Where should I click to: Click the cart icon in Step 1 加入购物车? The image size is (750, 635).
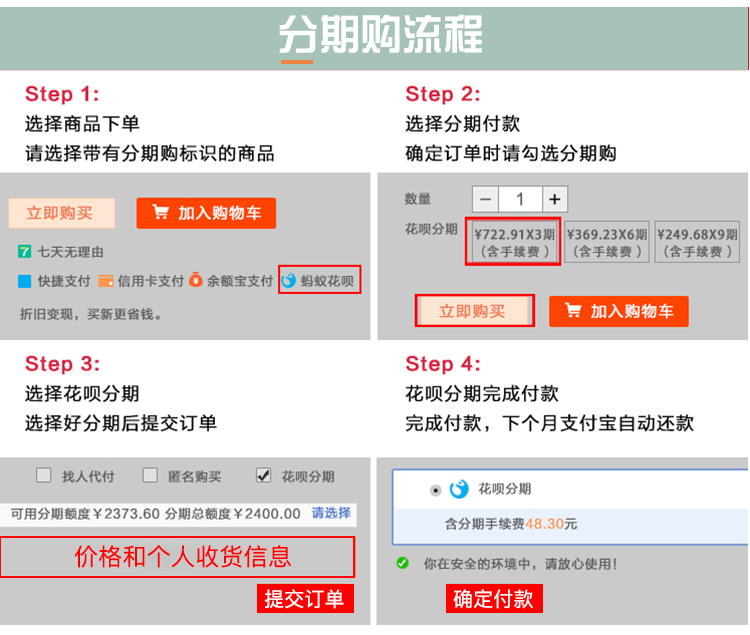161,211
